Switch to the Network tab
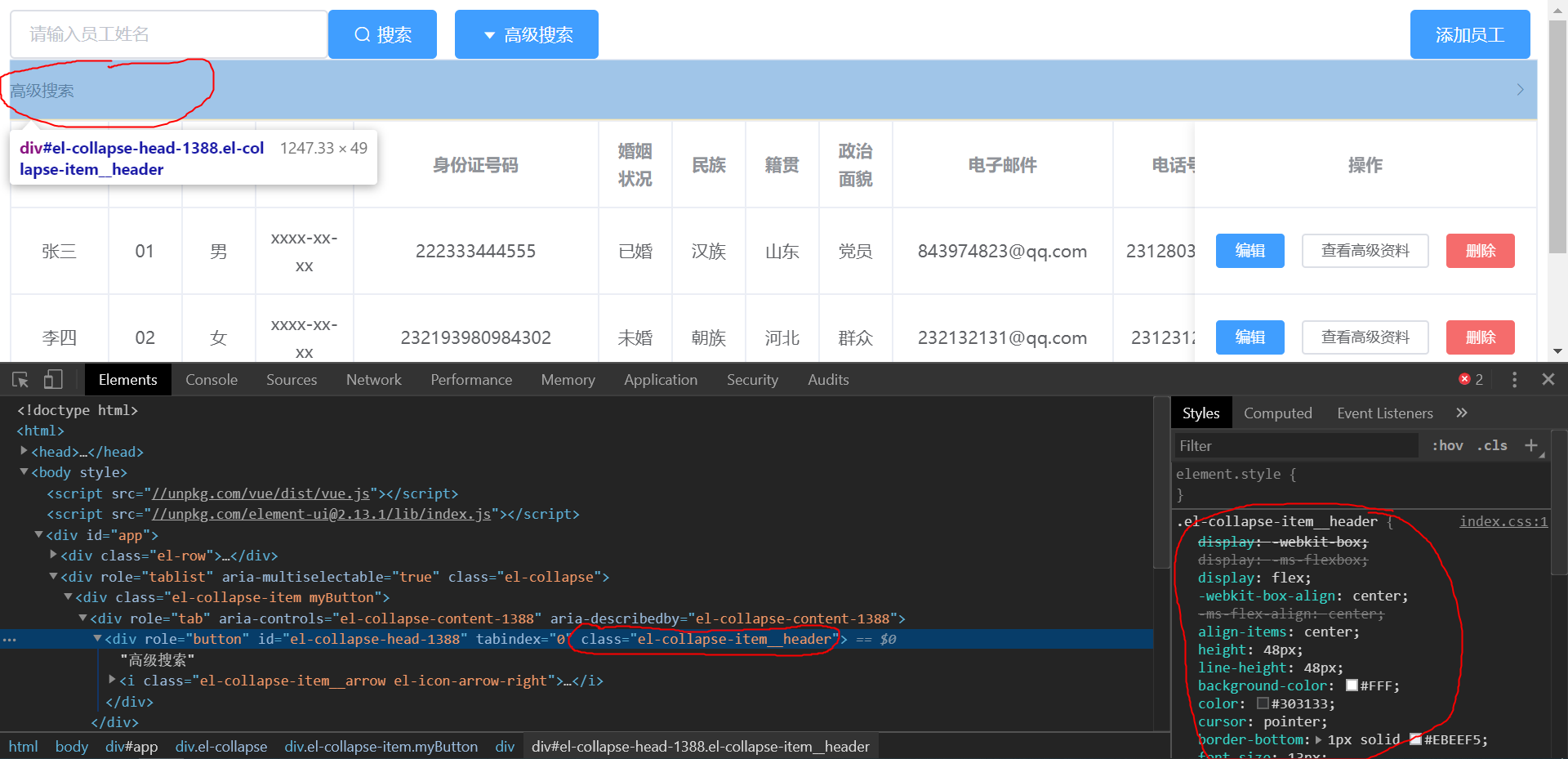Viewport: 1568px width, 759px height. (373, 379)
